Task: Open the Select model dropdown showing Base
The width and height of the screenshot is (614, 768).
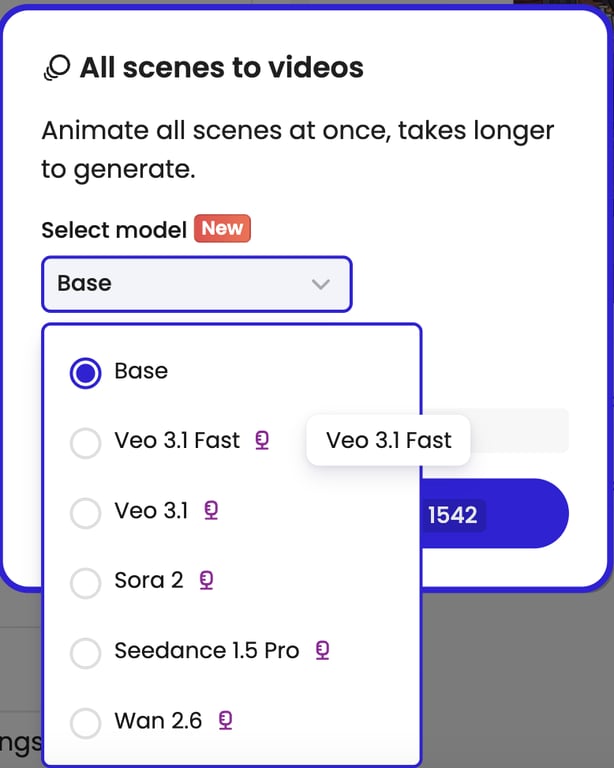Action: pos(196,284)
